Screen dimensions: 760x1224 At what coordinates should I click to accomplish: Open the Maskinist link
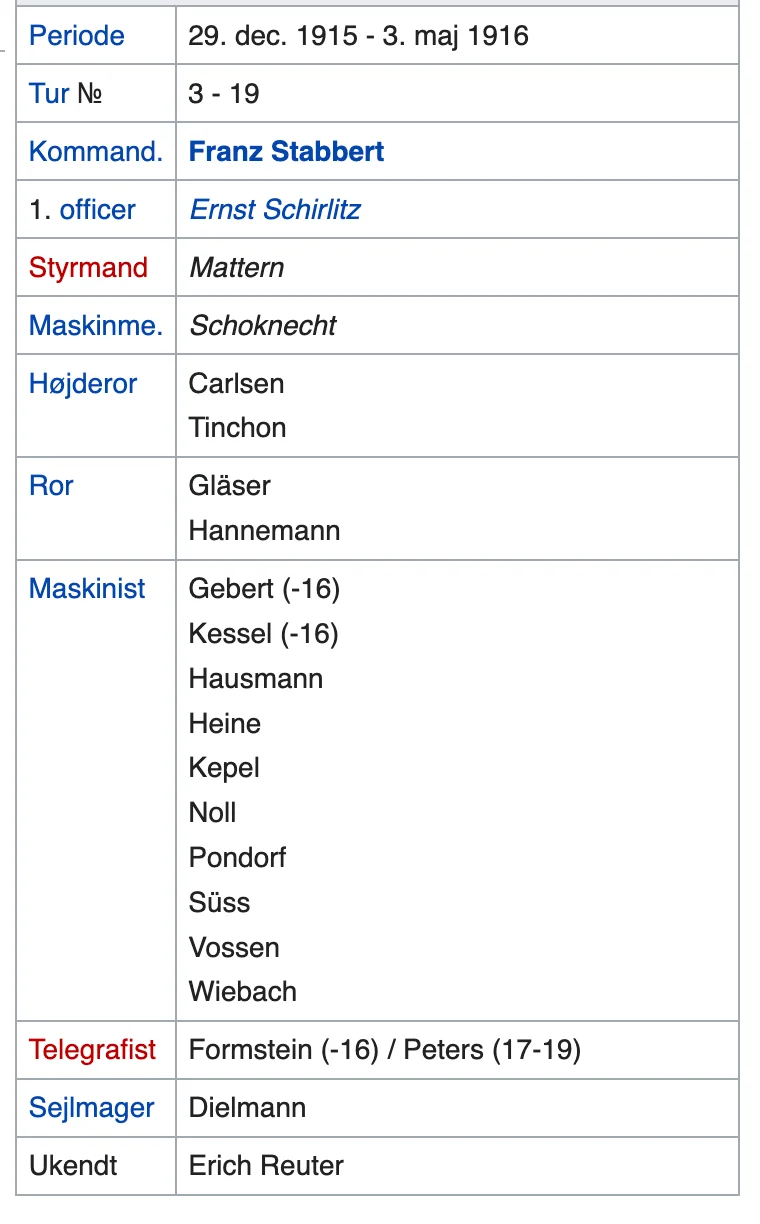(87, 589)
